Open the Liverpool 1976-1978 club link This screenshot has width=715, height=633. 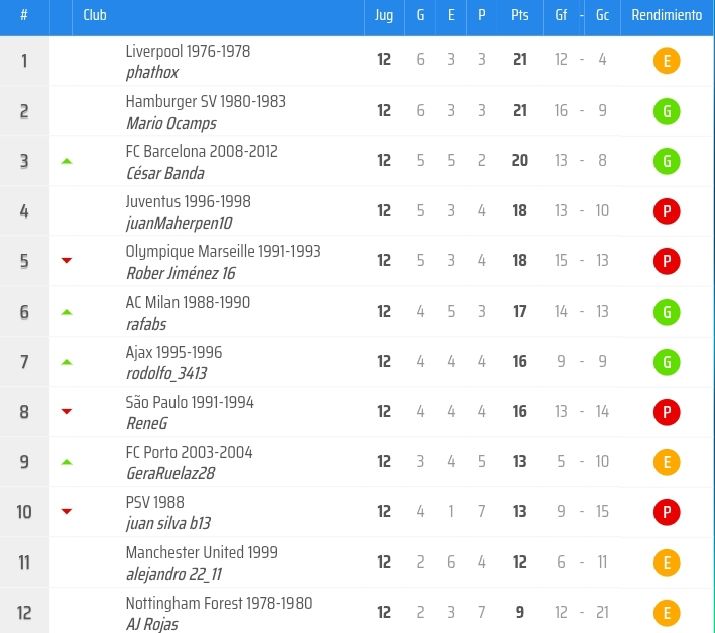[x=188, y=51]
